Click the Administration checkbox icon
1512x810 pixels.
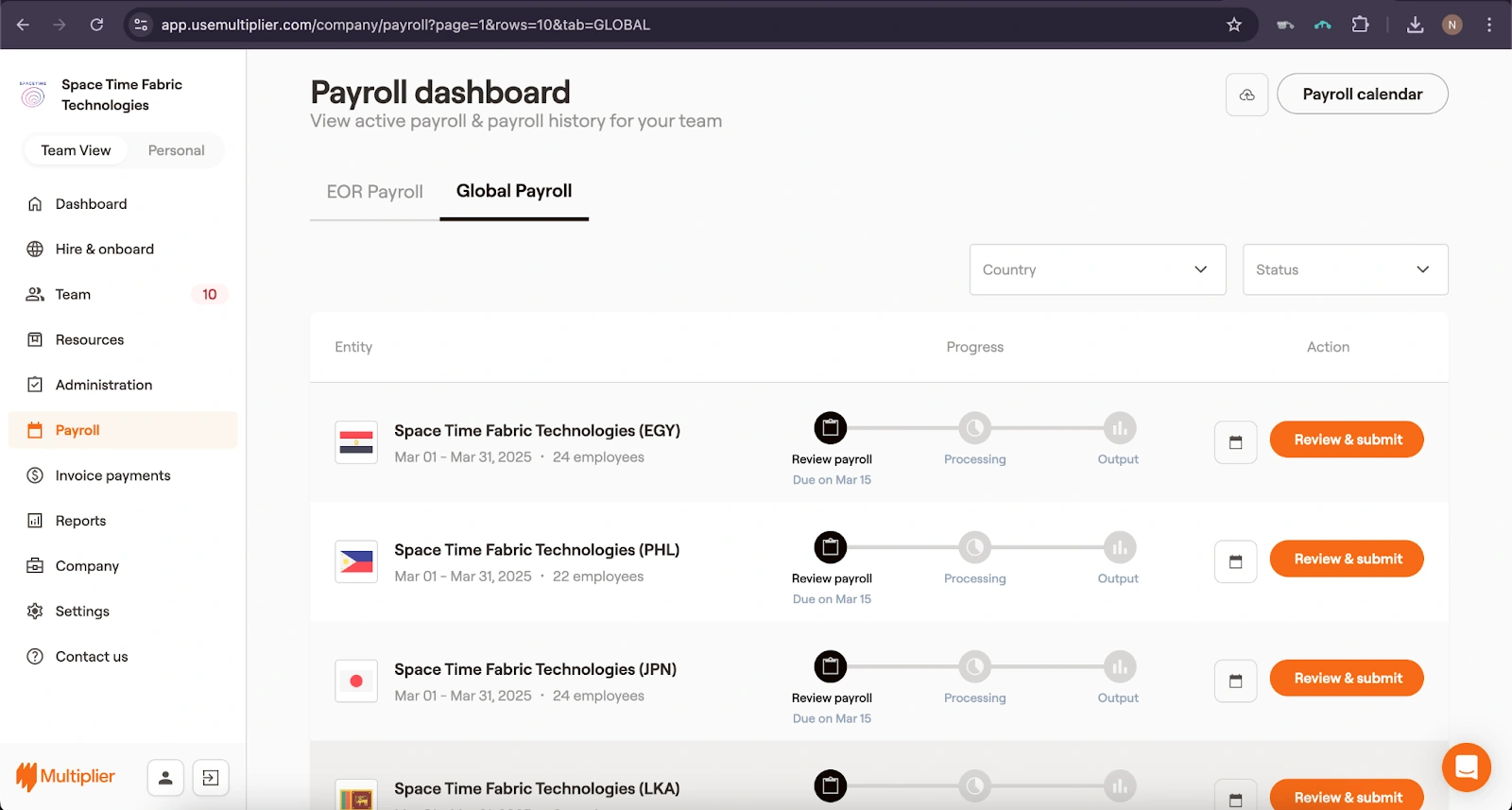pos(35,385)
